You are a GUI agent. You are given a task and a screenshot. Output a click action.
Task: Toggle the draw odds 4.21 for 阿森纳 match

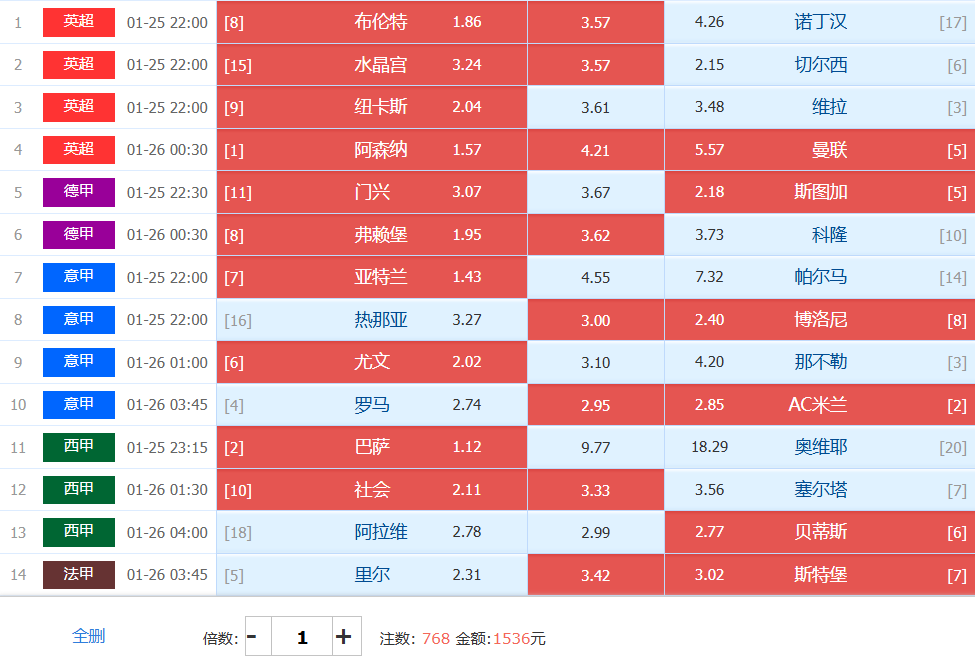(595, 150)
